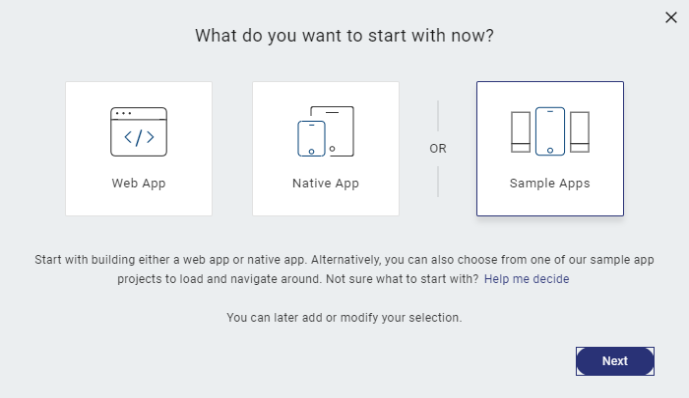This screenshot has height=398, width=689.
Task: Select the Web App browser-window icon
Action: pos(138,132)
